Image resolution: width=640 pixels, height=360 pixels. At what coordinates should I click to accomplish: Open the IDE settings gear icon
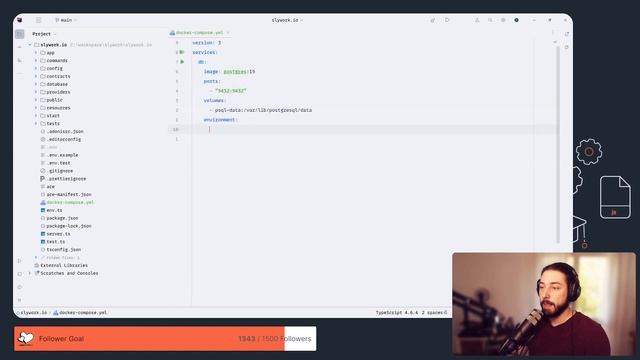point(503,20)
